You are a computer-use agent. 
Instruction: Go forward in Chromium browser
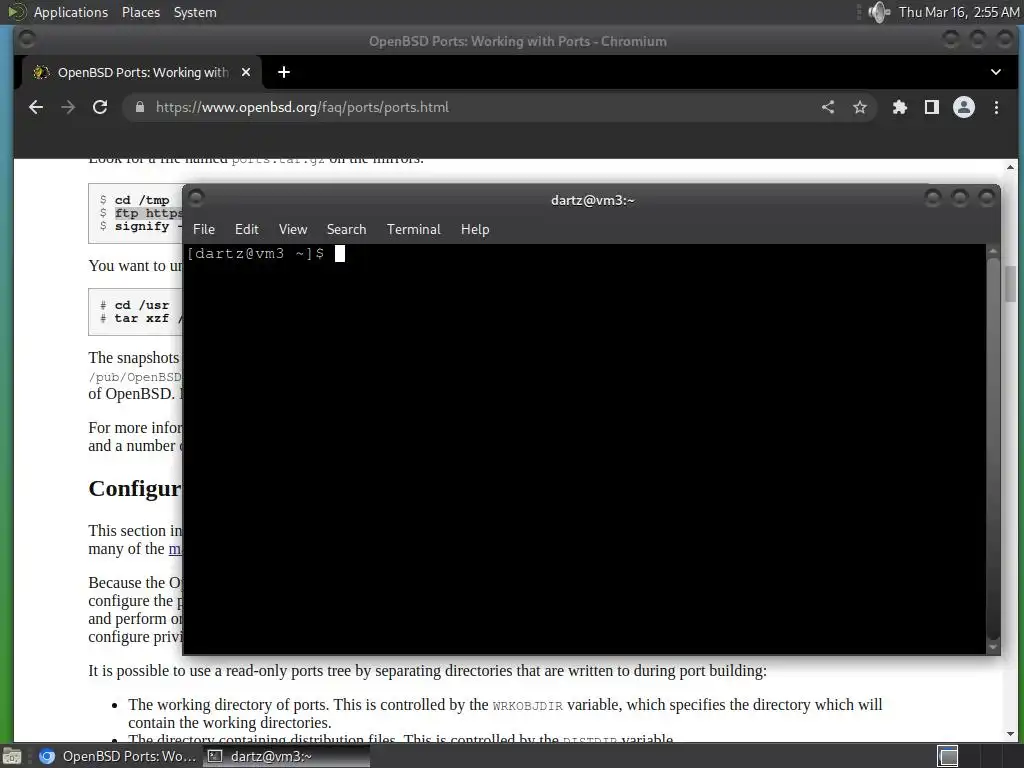coord(68,107)
